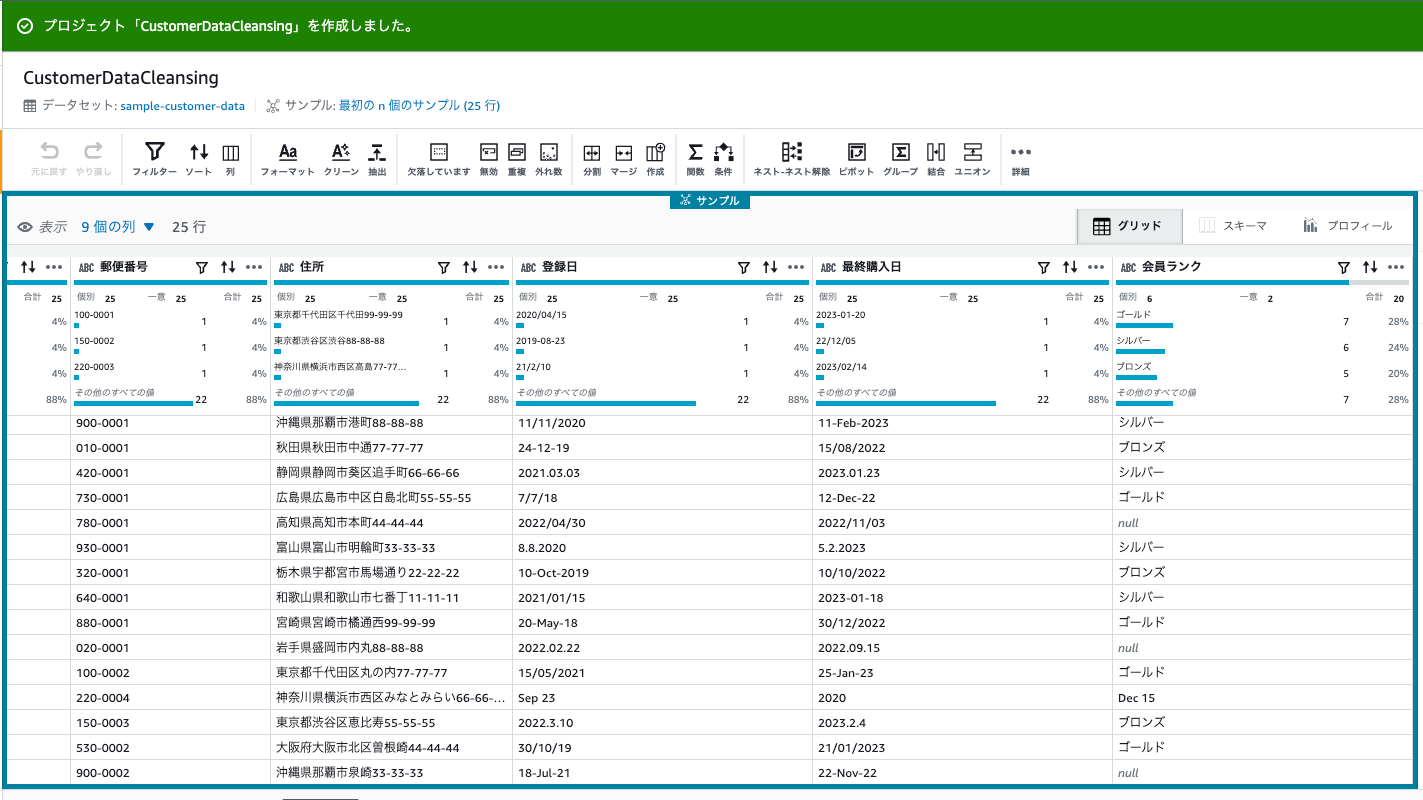Sort the 登録日 column
The image size is (1423, 800).
770,267
